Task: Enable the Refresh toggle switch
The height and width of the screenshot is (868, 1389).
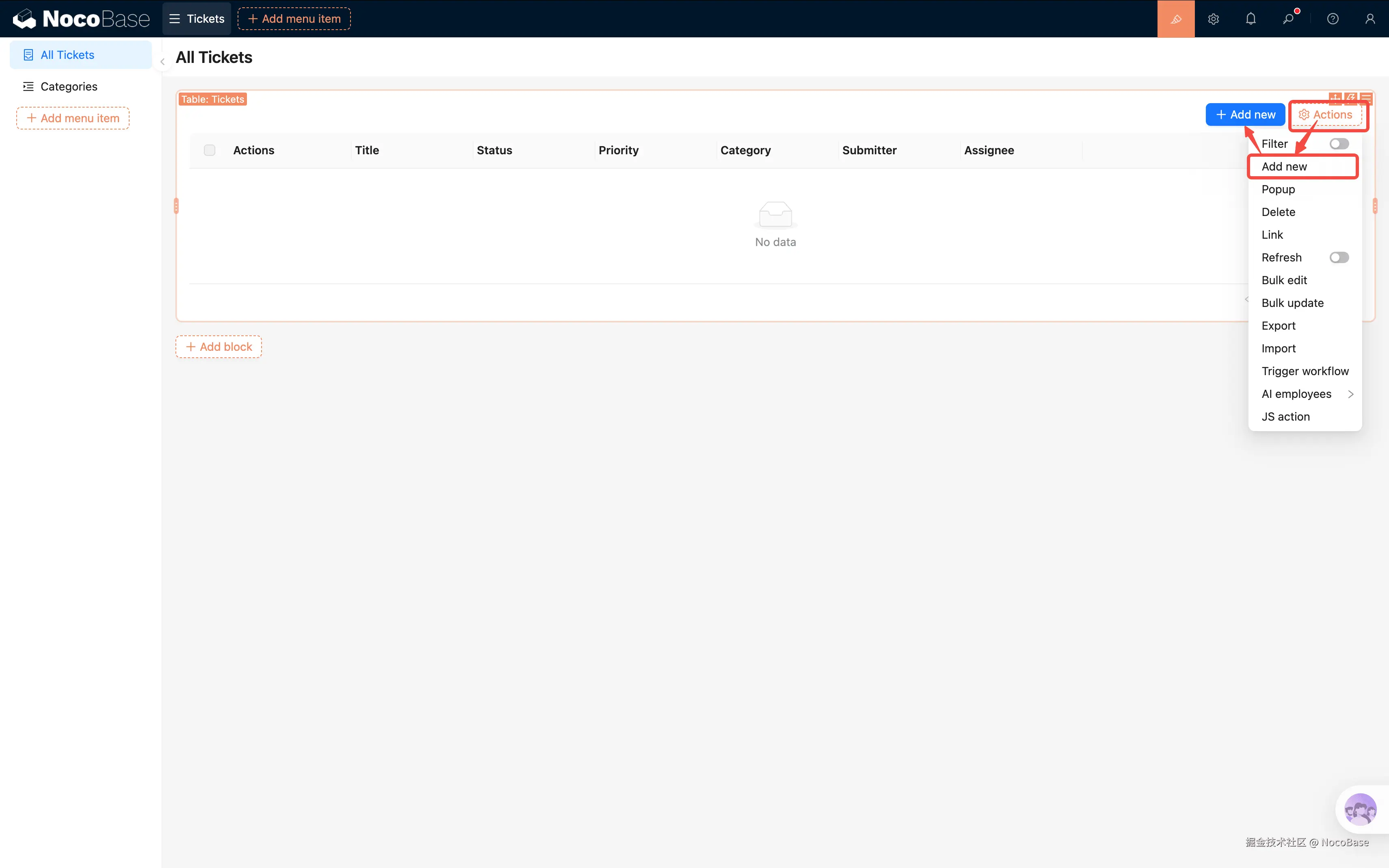Action: coord(1339,257)
